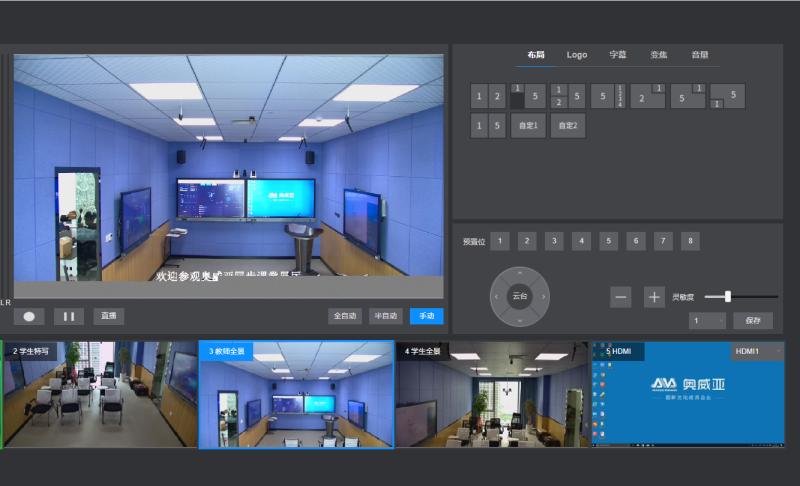Recall camera preset position 5

pyautogui.click(x=609, y=241)
